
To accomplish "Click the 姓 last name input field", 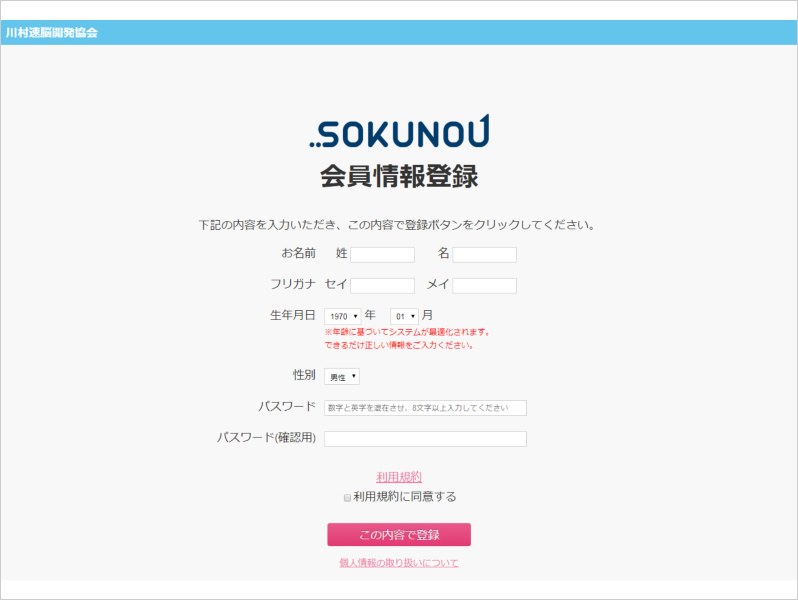I will tap(382, 255).
